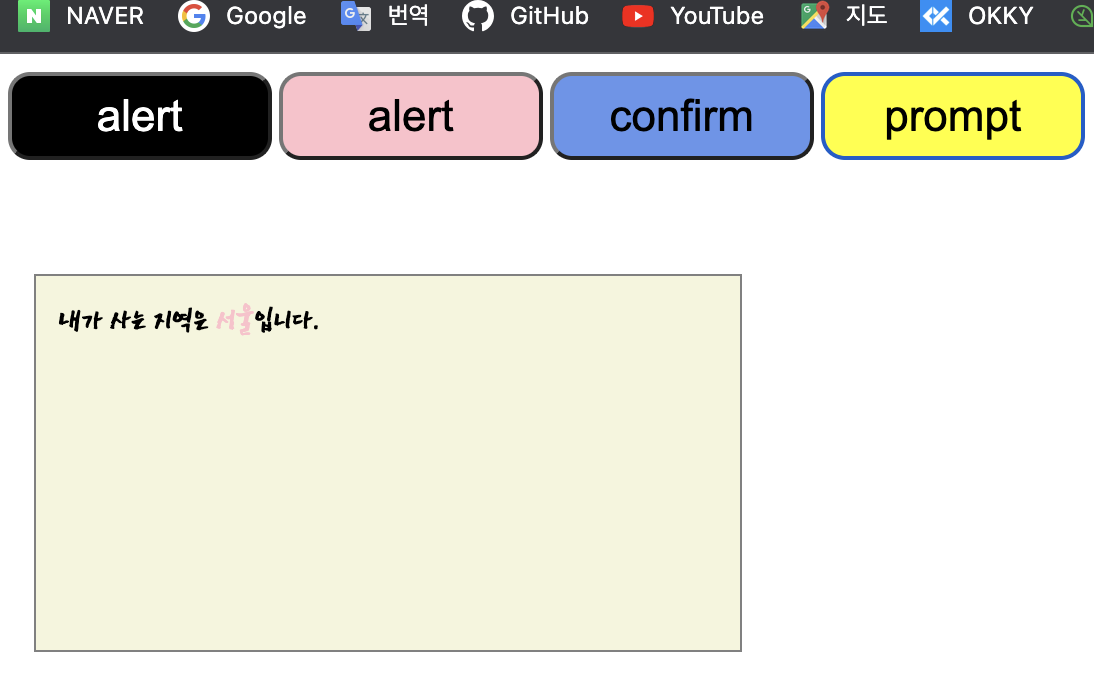Click the pink alert button

[x=411, y=116]
